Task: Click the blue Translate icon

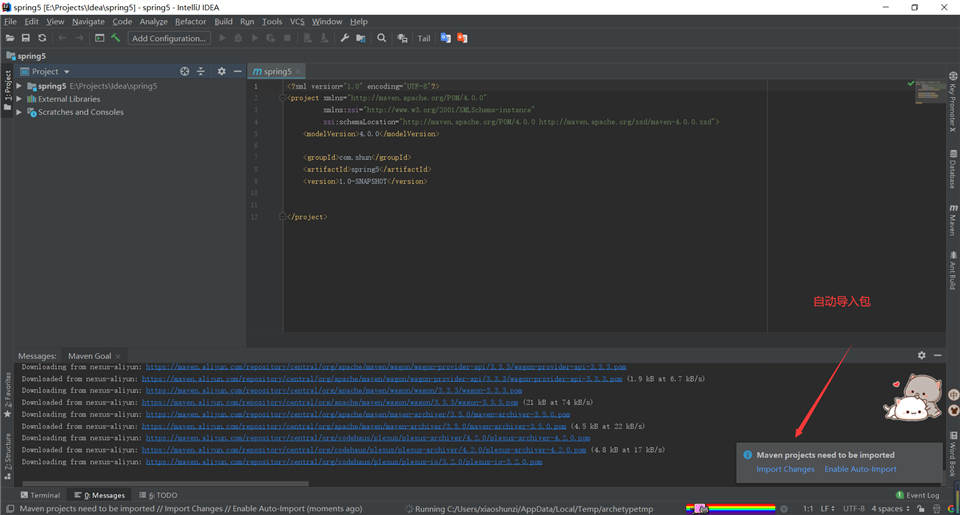Action: tap(446, 38)
